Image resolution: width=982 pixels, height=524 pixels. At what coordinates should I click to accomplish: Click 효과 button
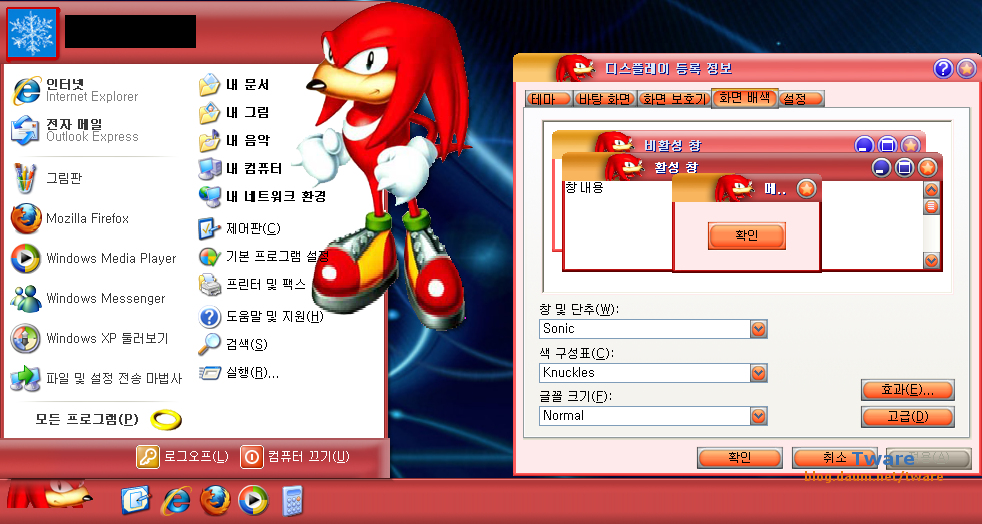tap(908, 390)
